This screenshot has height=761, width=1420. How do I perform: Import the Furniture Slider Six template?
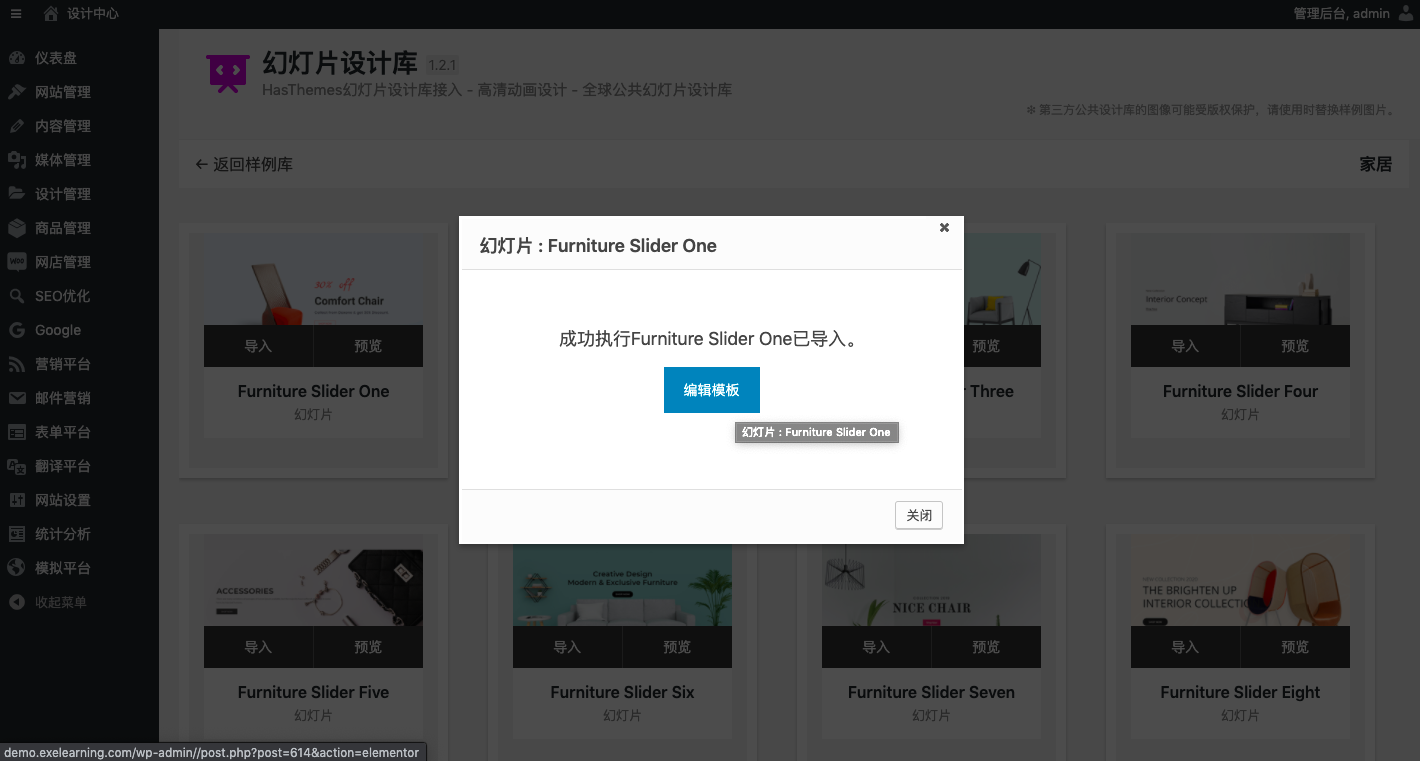(x=567, y=647)
